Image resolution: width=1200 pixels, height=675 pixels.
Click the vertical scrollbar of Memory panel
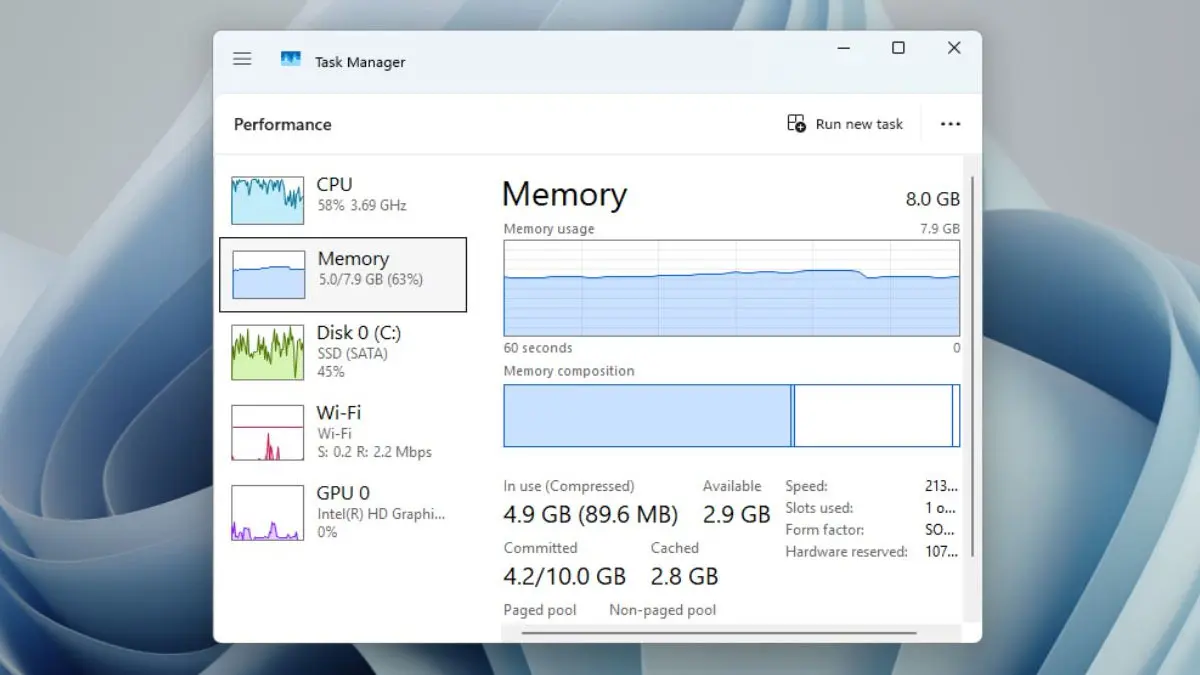point(972,365)
